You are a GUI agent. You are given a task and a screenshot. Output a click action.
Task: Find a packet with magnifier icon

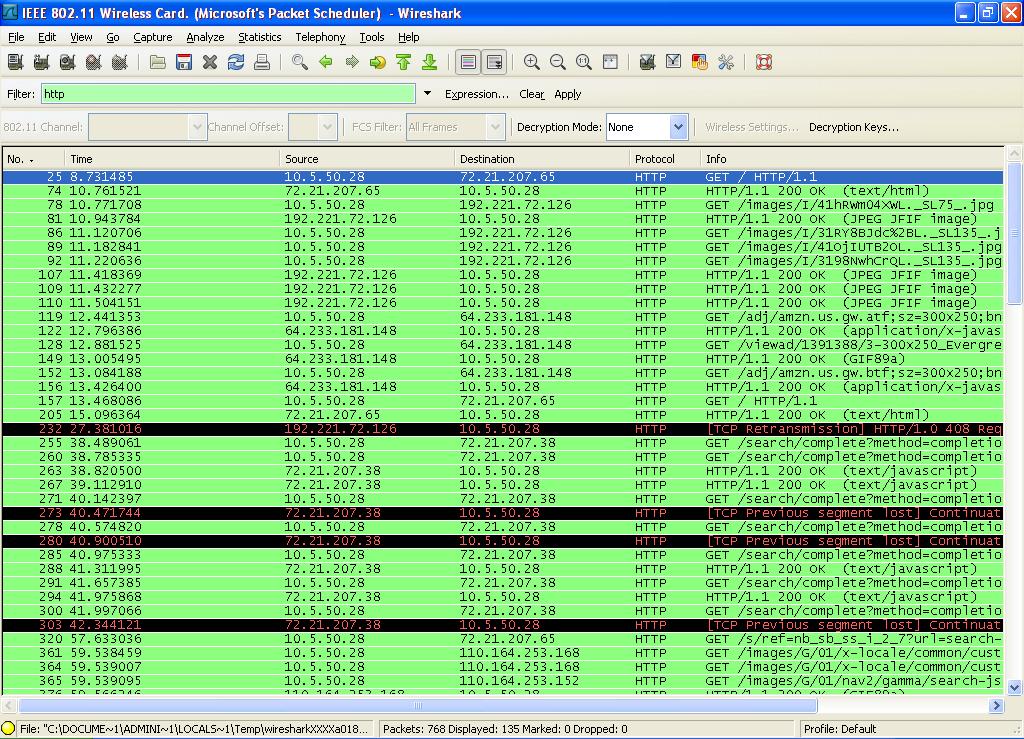coord(300,62)
